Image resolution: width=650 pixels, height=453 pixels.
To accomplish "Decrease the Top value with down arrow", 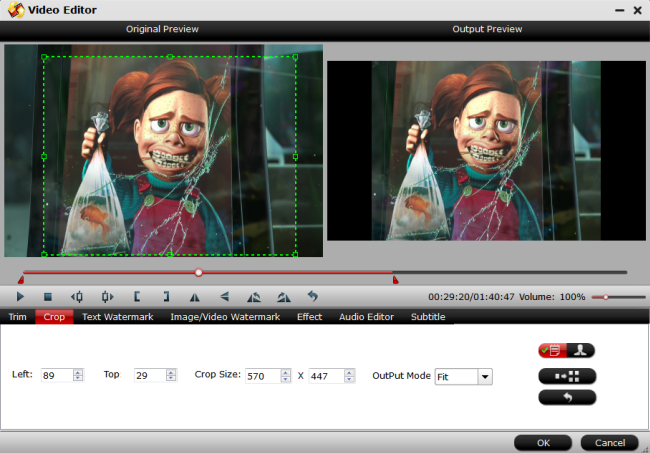I will [171, 378].
